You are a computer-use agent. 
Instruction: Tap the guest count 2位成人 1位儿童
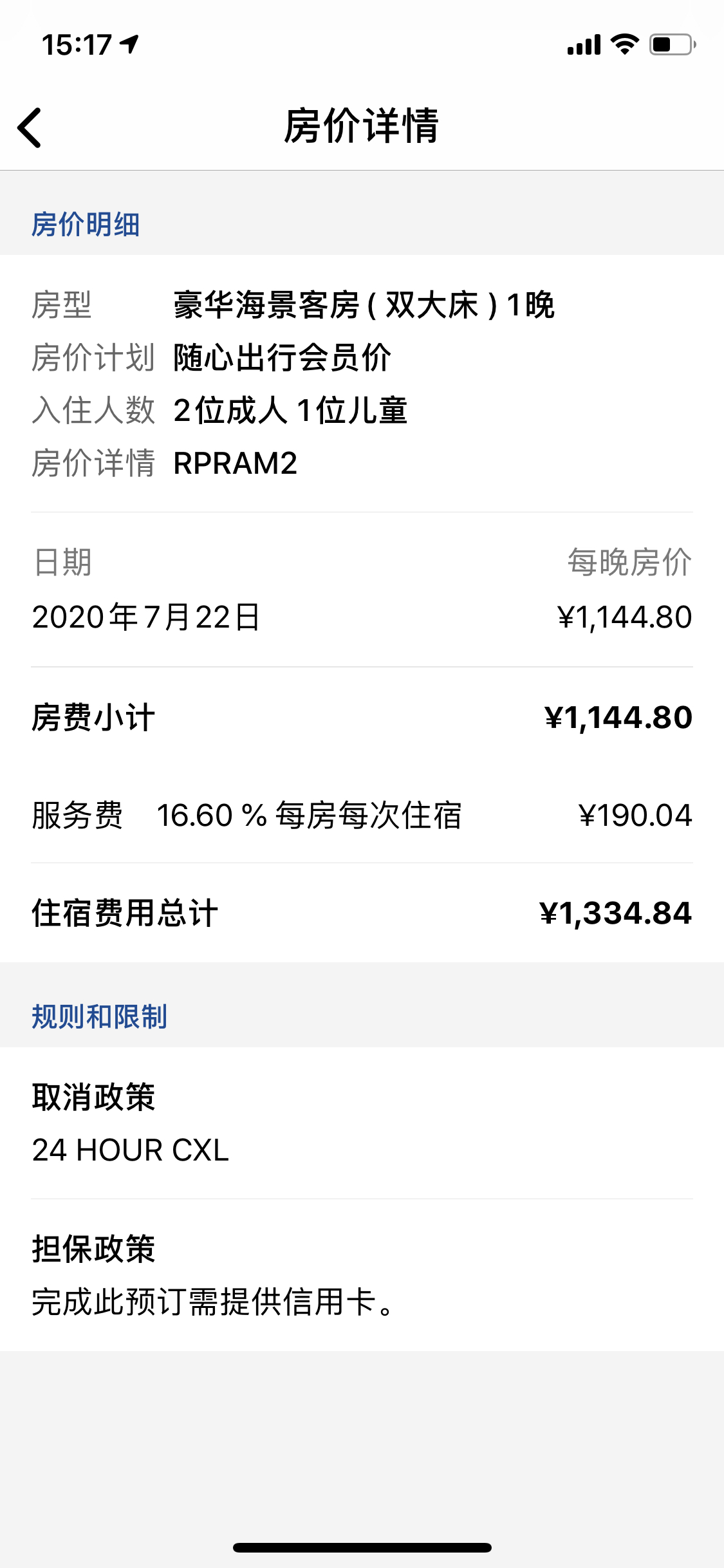290,411
